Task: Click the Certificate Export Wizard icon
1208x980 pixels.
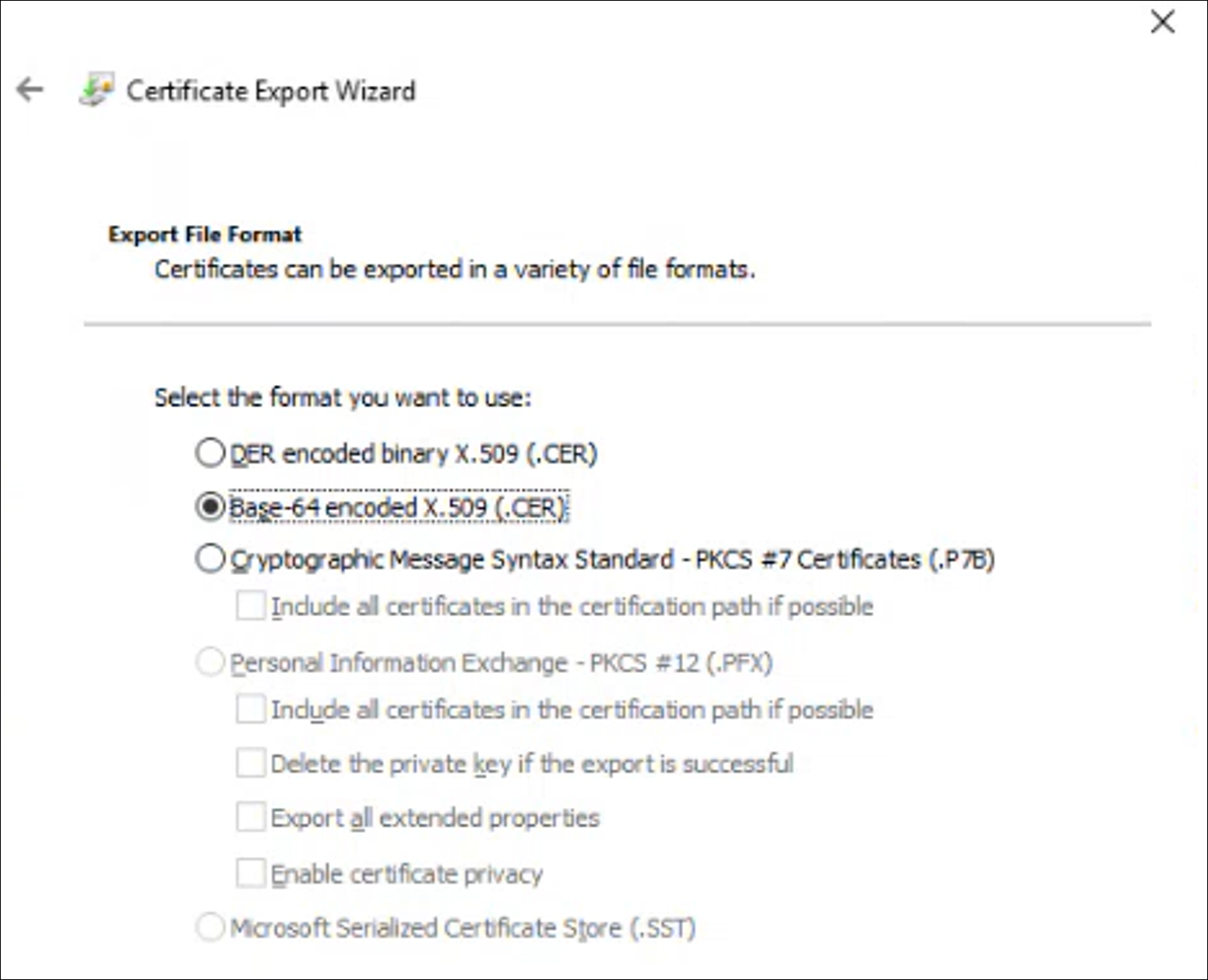Action: 97,90
